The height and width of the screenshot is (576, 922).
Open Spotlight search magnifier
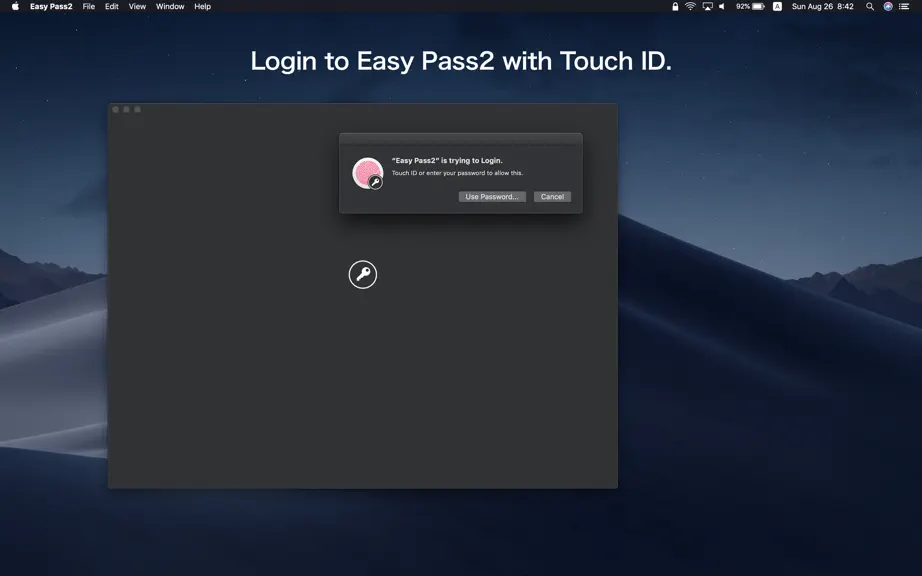pos(870,6)
